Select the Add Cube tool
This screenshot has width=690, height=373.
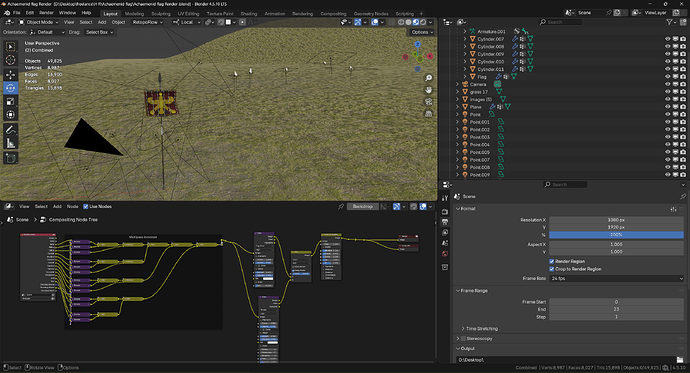11,158
